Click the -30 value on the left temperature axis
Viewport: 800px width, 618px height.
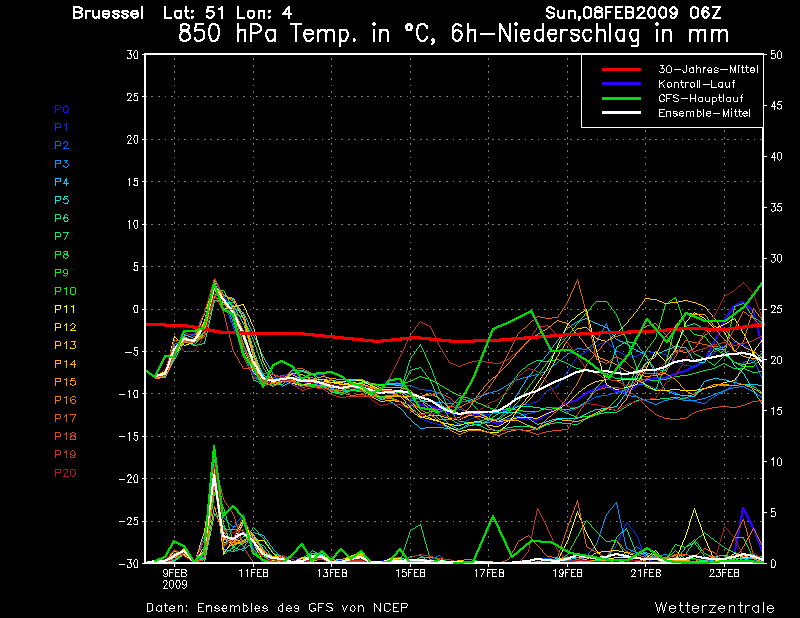[129, 563]
